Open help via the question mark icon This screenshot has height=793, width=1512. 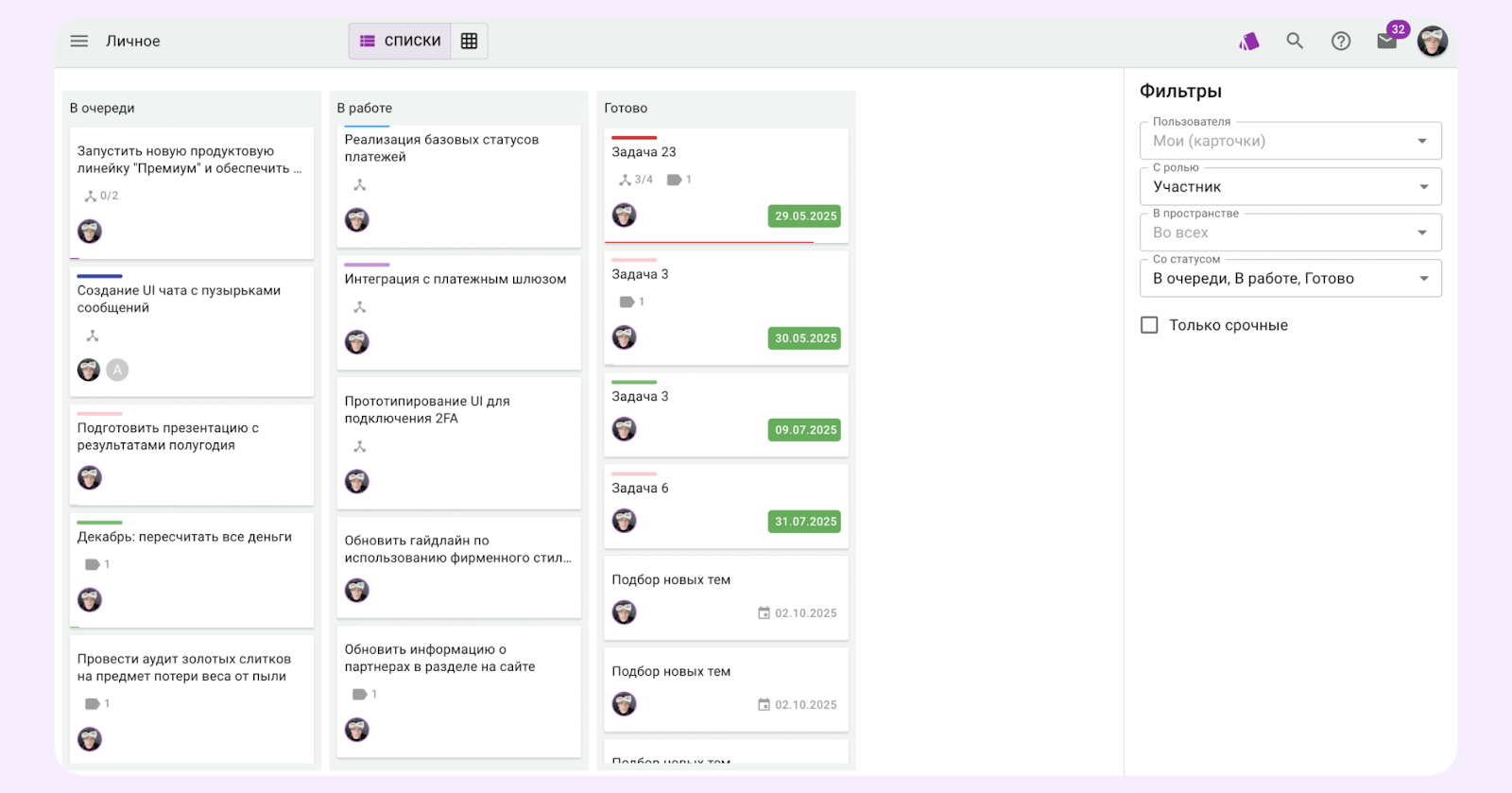tap(1341, 41)
